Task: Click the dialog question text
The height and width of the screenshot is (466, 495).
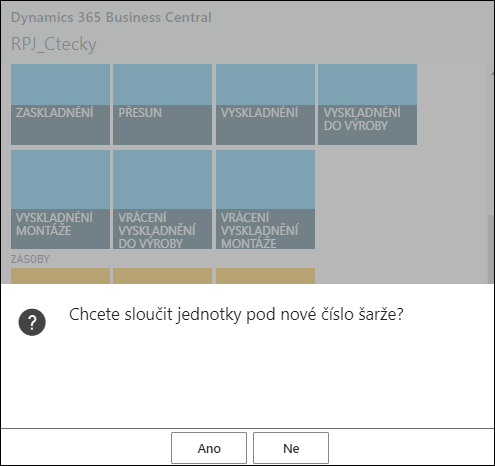Action: (x=236, y=314)
